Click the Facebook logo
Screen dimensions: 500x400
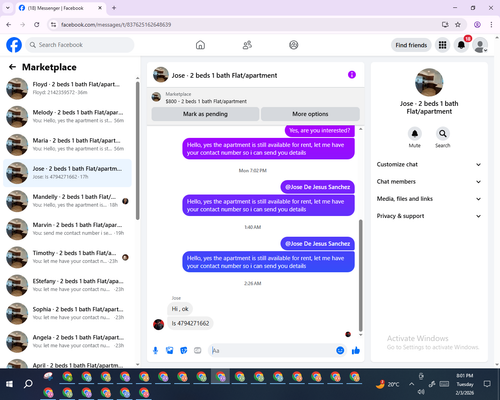point(14,45)
